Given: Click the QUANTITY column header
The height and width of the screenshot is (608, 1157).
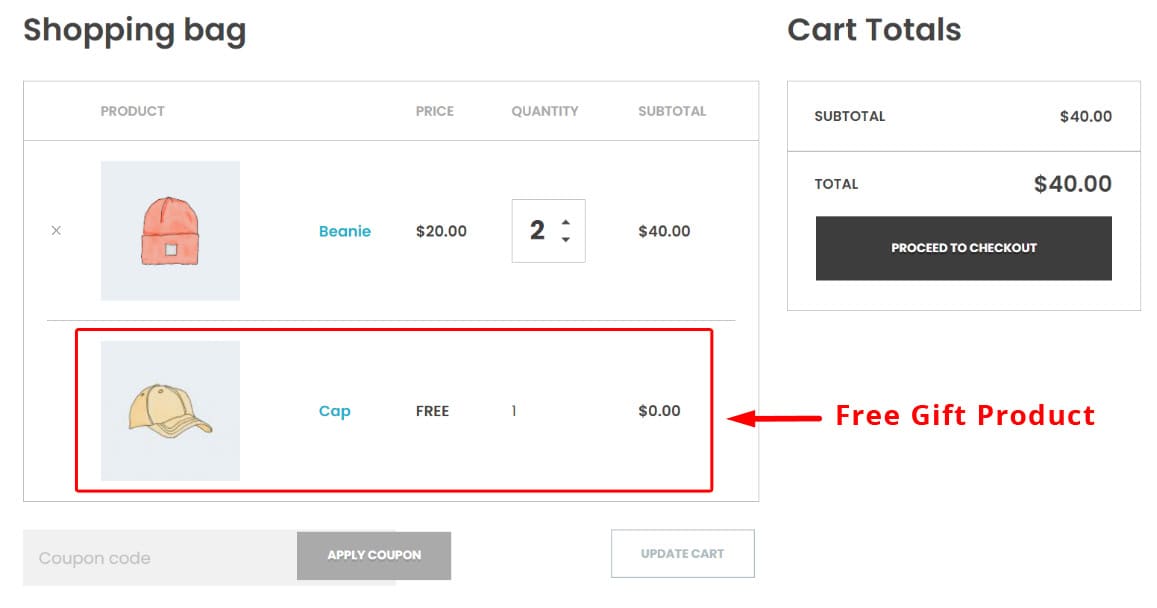Looking at the screenshot, I should (544, 111).
